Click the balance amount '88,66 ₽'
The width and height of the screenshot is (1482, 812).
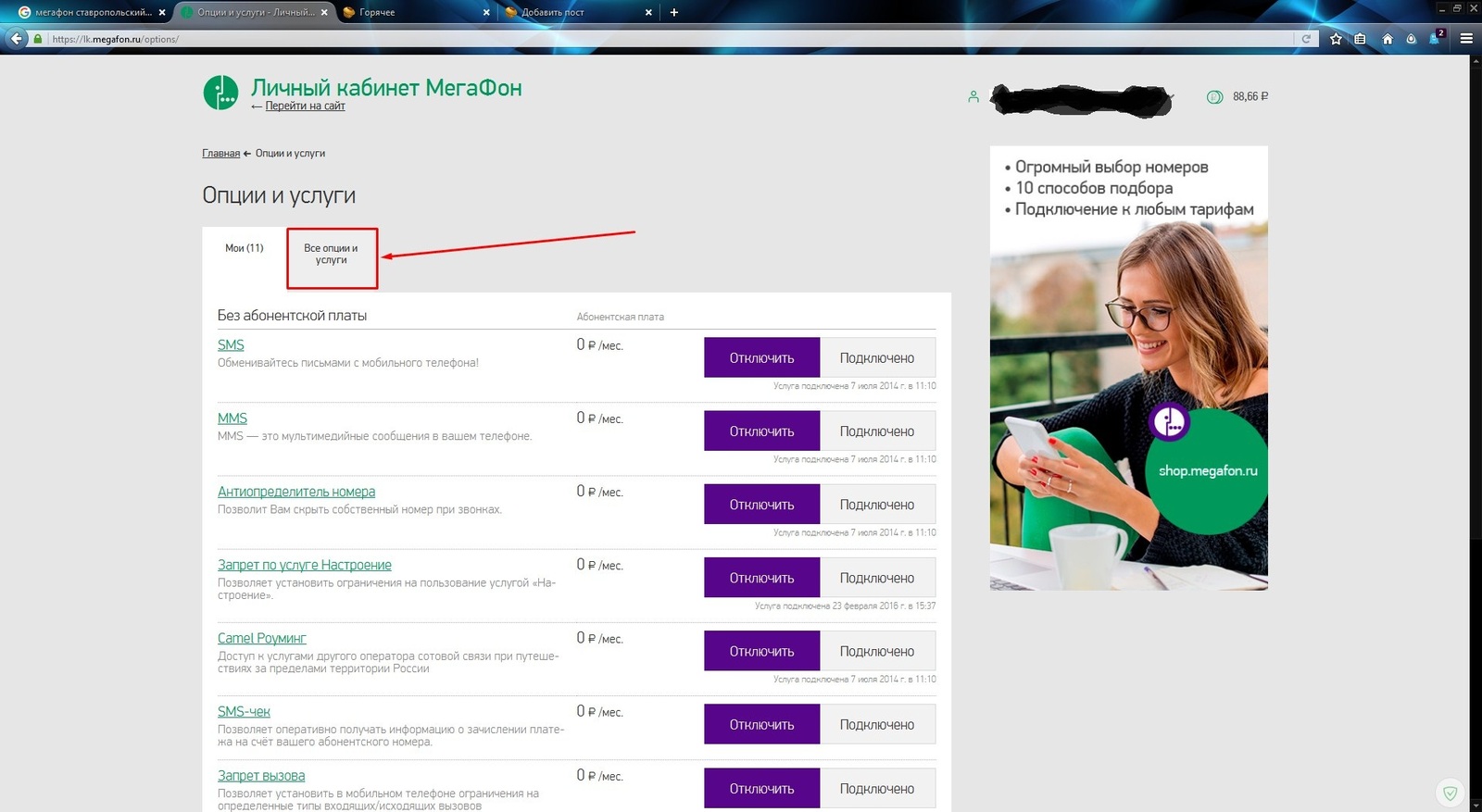click(x=1250, y=96)
